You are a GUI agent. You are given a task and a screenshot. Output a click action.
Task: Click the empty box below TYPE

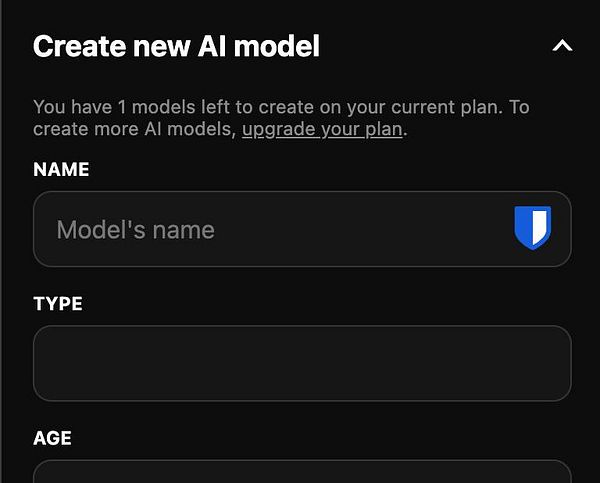tap(302, 363)
